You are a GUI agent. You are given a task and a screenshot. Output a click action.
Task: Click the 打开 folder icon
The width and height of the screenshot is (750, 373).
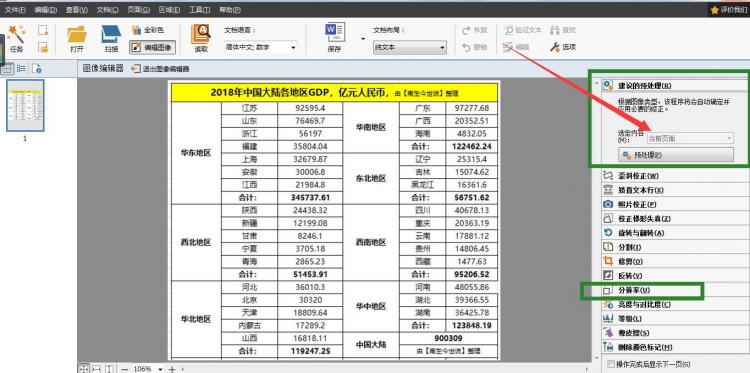[77, 39]
